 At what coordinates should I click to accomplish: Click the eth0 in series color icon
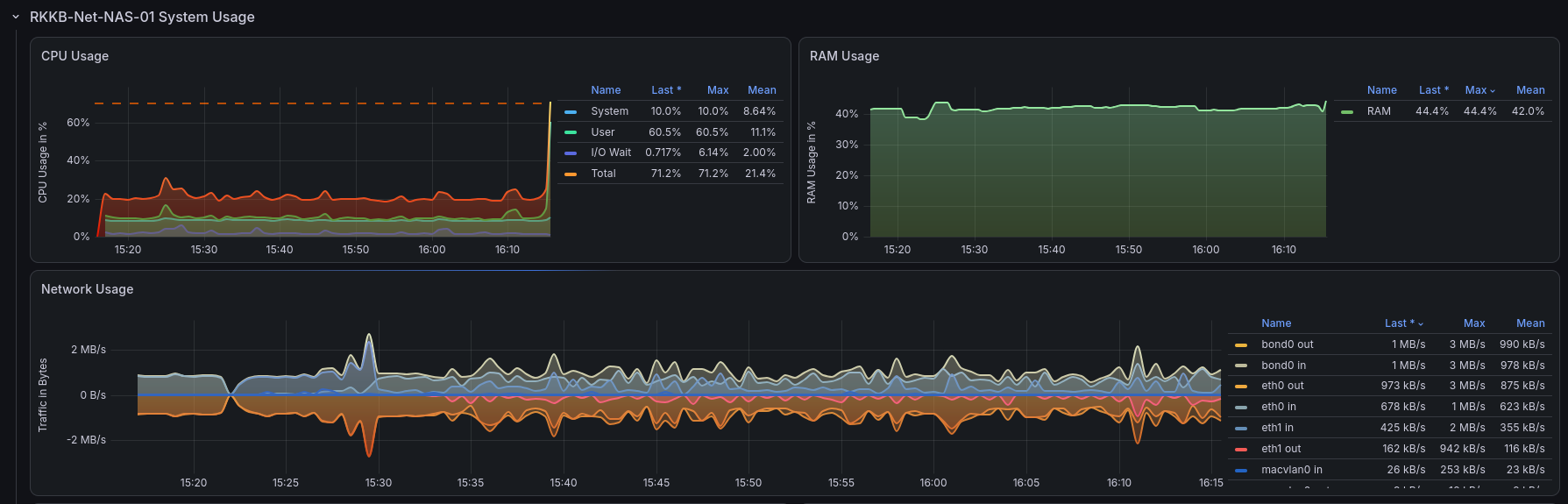point(1241,408)
